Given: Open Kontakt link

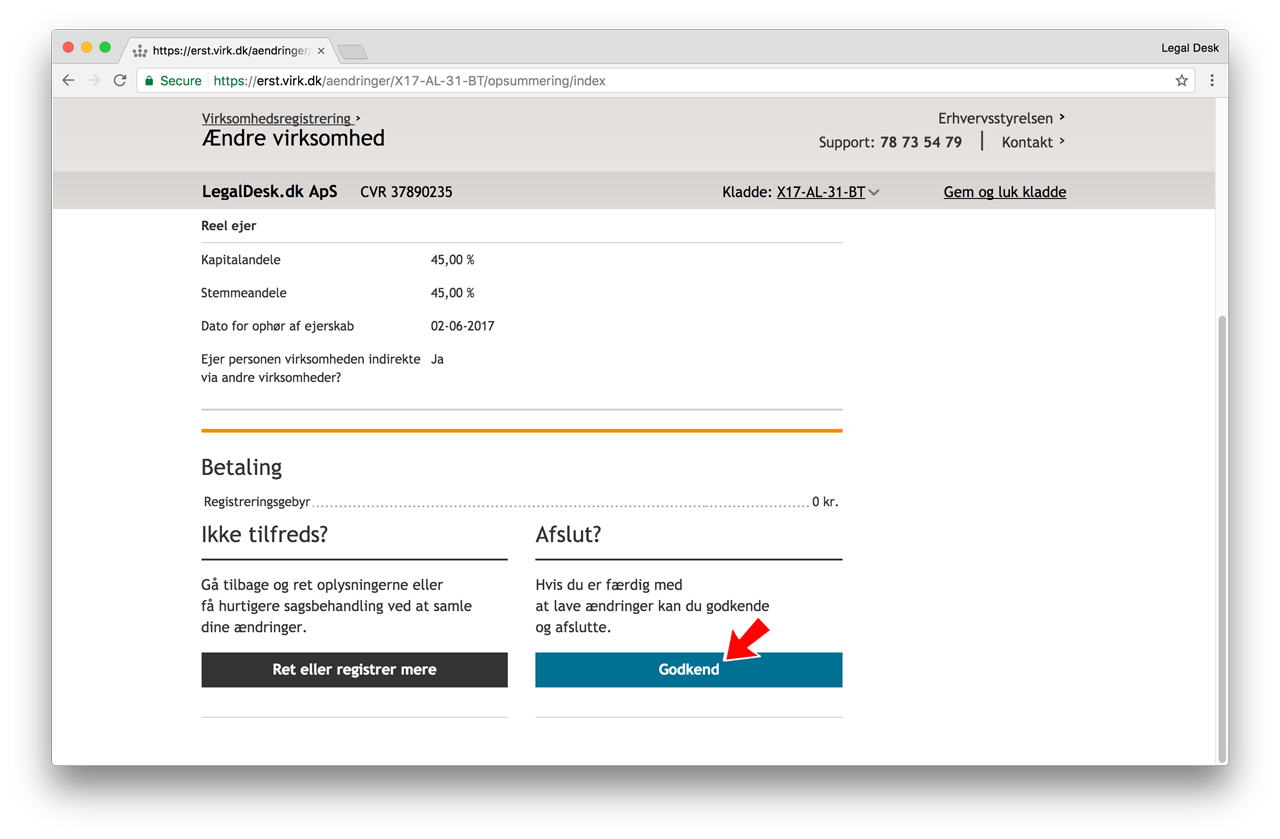Looking at the screenshot, I should [1033, 142].
